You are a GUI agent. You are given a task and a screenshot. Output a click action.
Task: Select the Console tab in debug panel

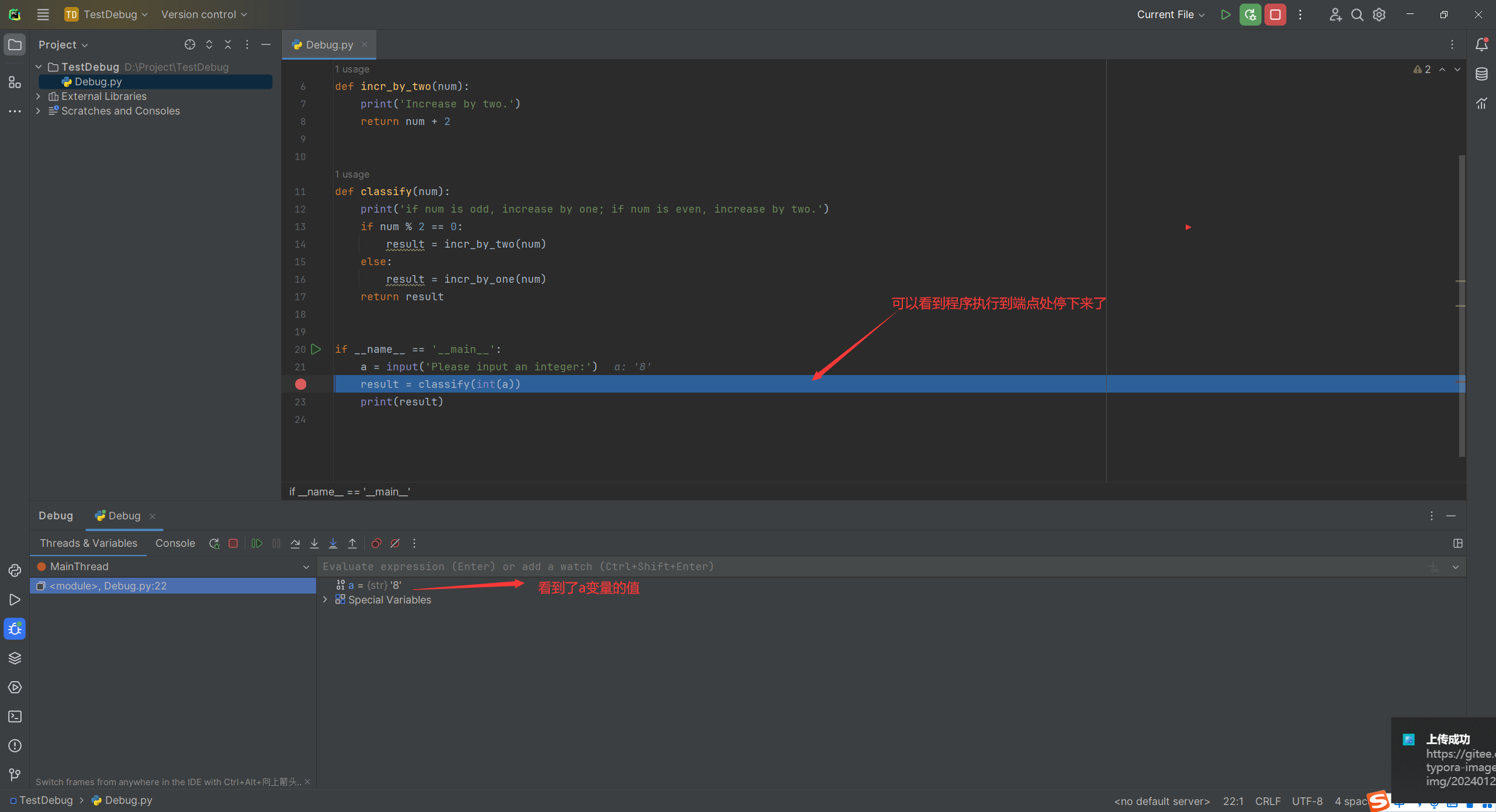[x=173, y=543]
